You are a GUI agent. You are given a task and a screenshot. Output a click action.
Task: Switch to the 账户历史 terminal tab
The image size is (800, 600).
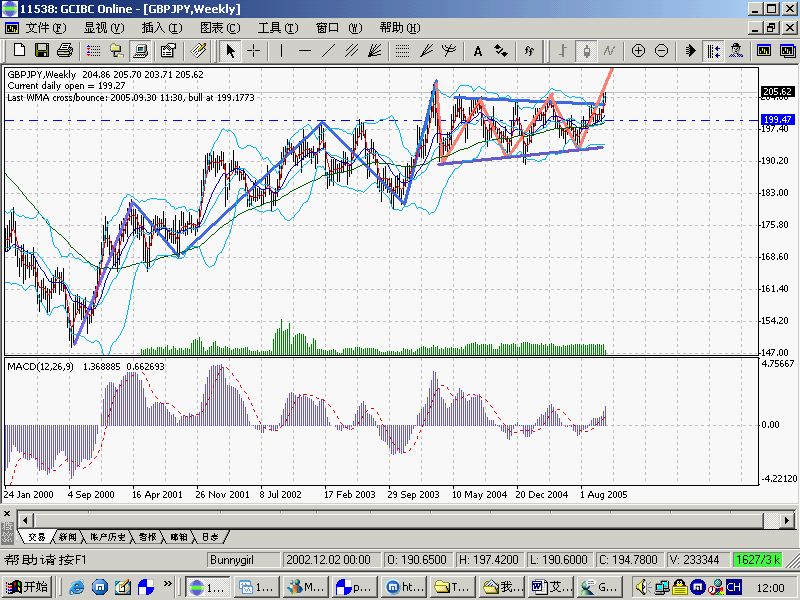(x=108, y=537)
